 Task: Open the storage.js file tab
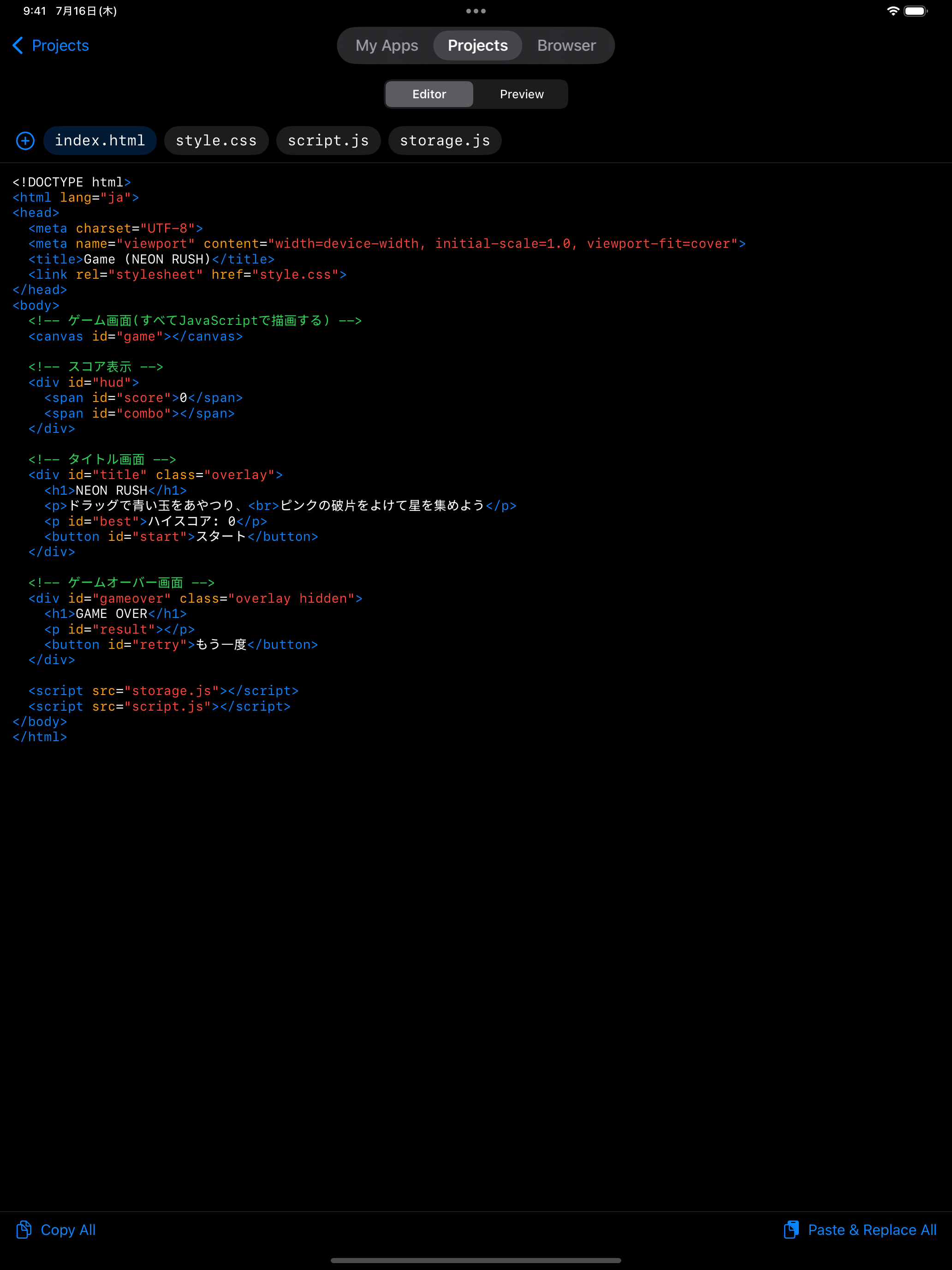445,141
